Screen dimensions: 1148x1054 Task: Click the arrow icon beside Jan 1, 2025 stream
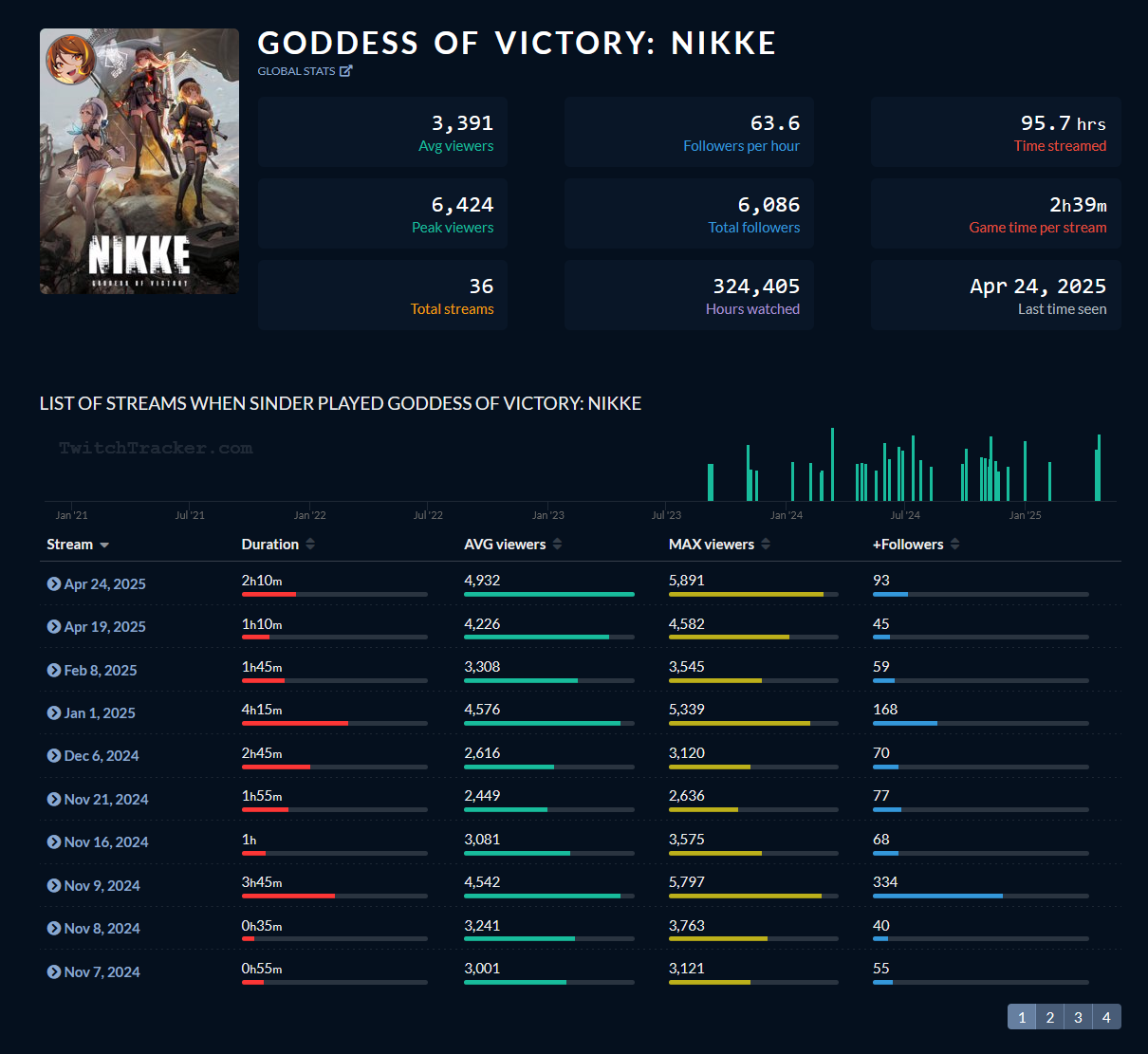54,713
